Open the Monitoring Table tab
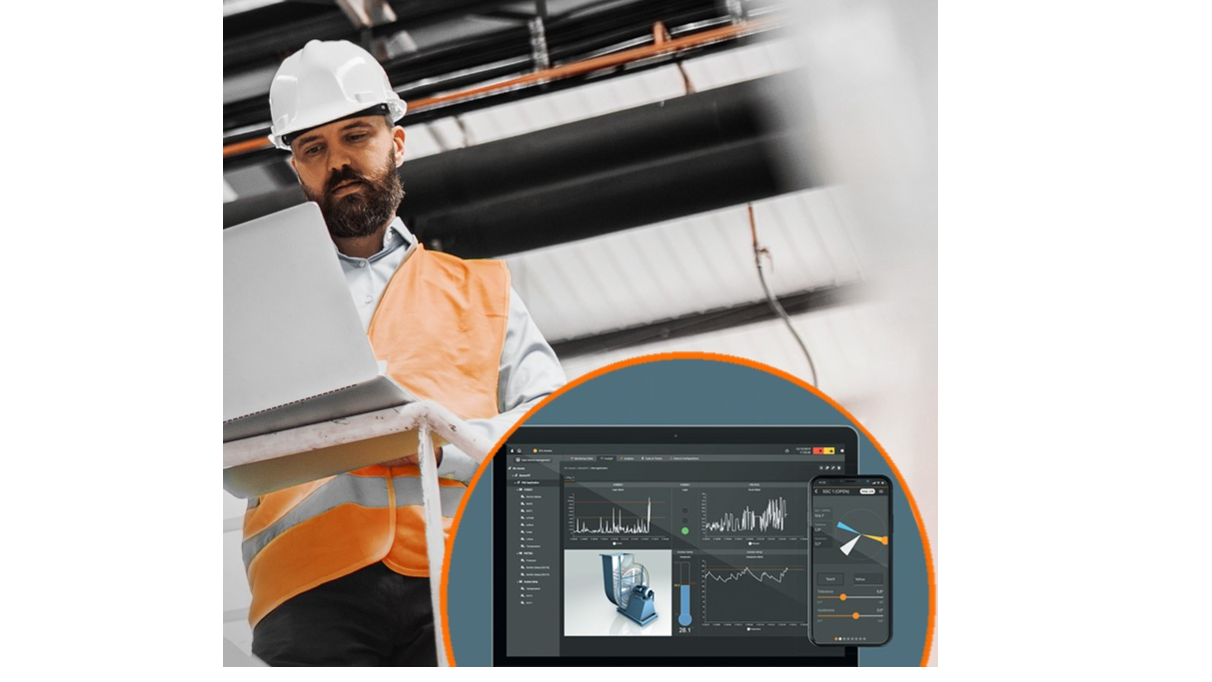Image resolution: width=1212 pixels, height=682 pixels. click(581, 458)
